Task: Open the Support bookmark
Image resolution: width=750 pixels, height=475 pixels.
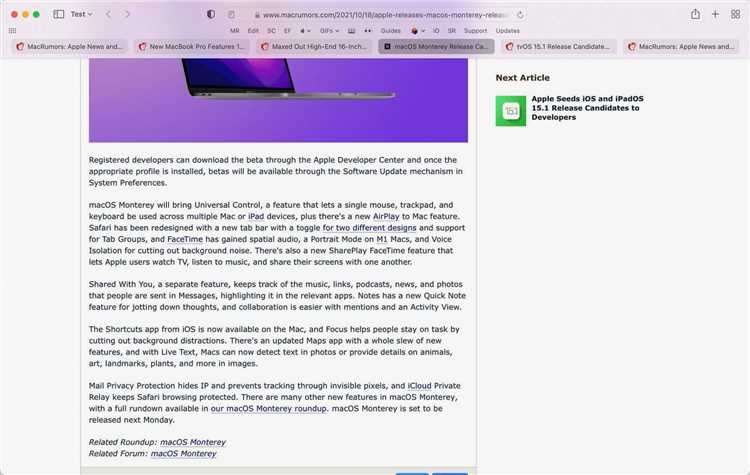Action: (x=475, y=31)
